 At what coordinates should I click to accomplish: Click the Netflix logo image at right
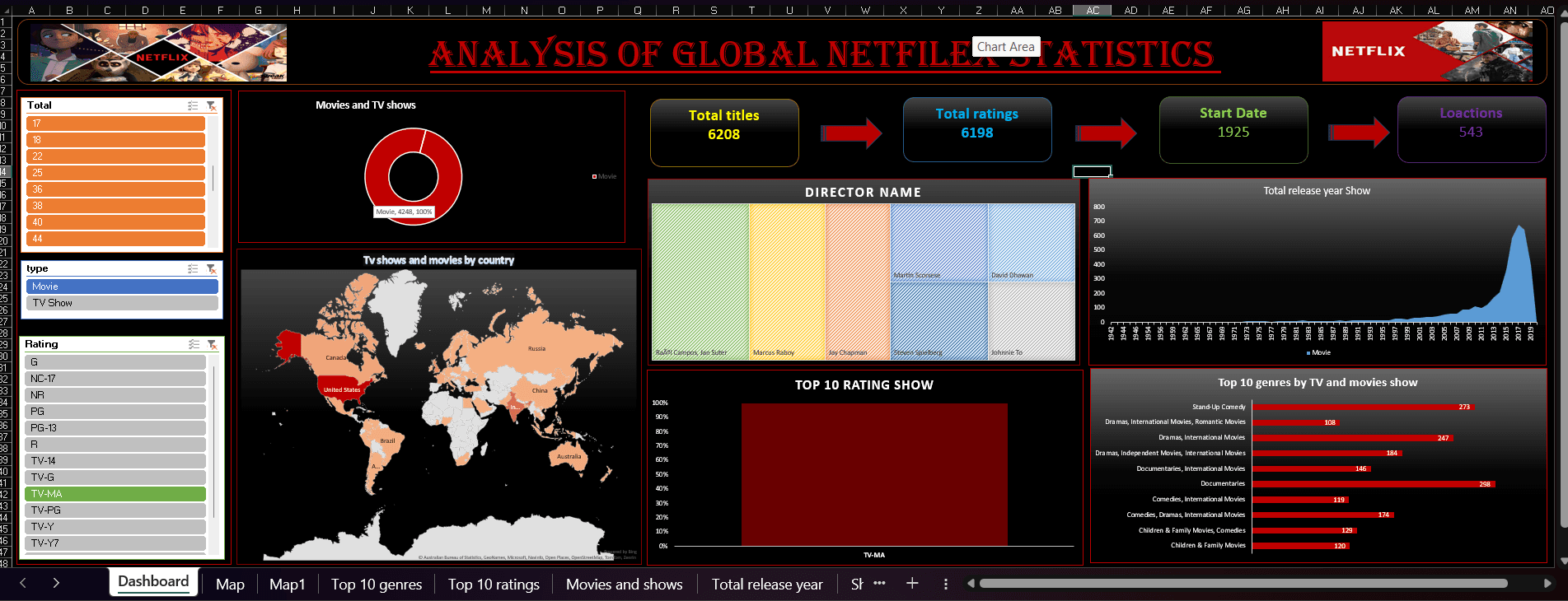click(1427, 51)
